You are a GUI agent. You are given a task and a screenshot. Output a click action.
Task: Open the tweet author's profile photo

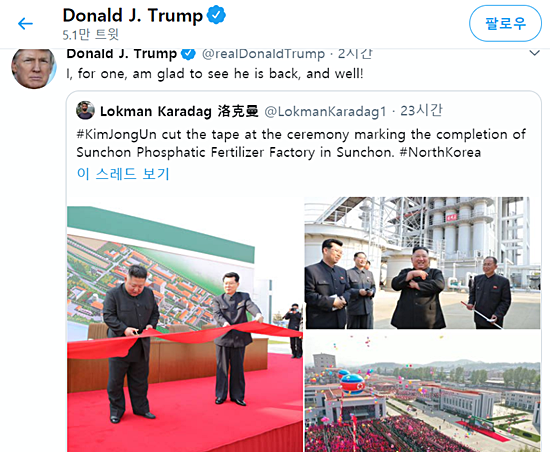pos(34,68)
